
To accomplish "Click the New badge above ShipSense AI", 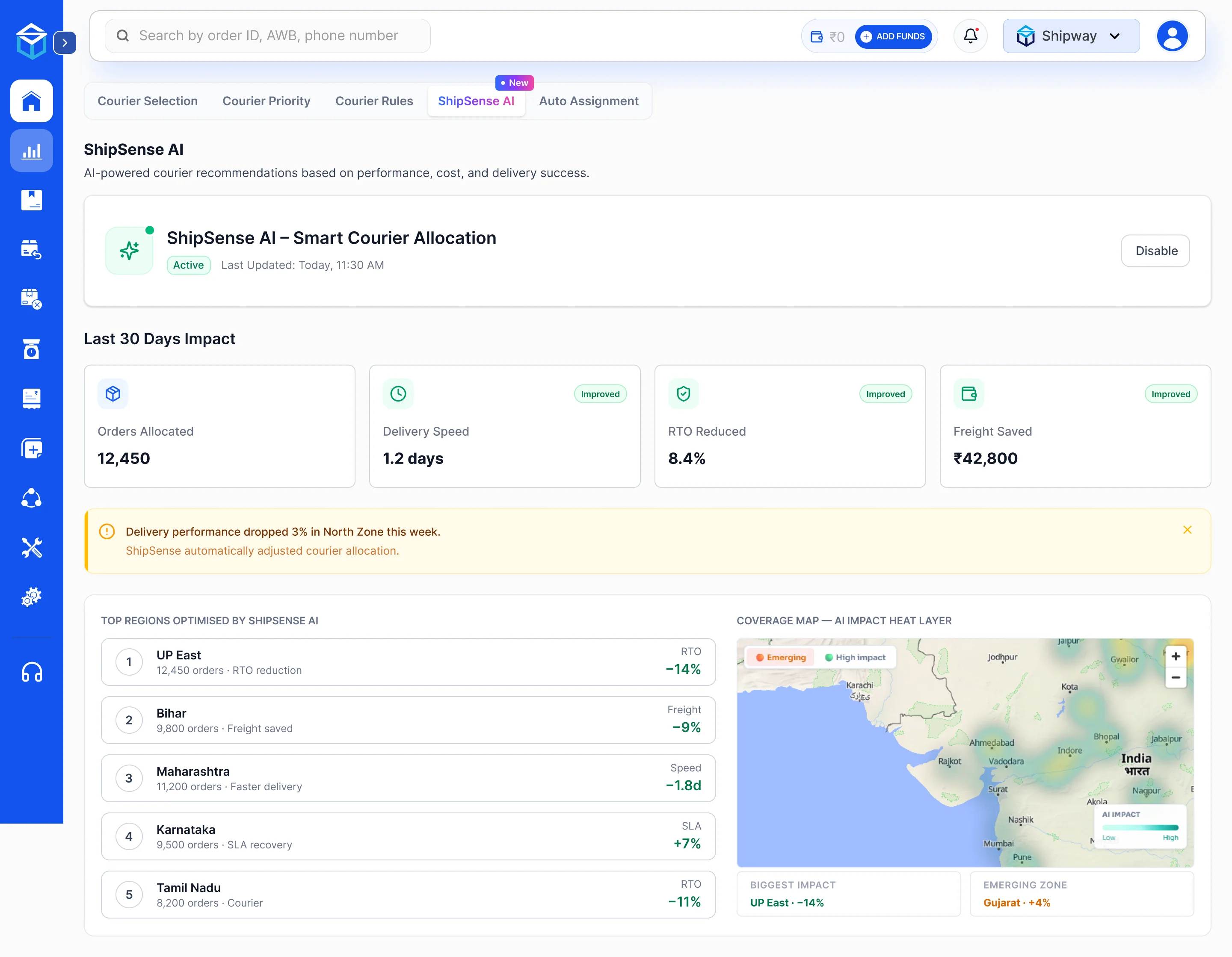I will click(515, 83).
